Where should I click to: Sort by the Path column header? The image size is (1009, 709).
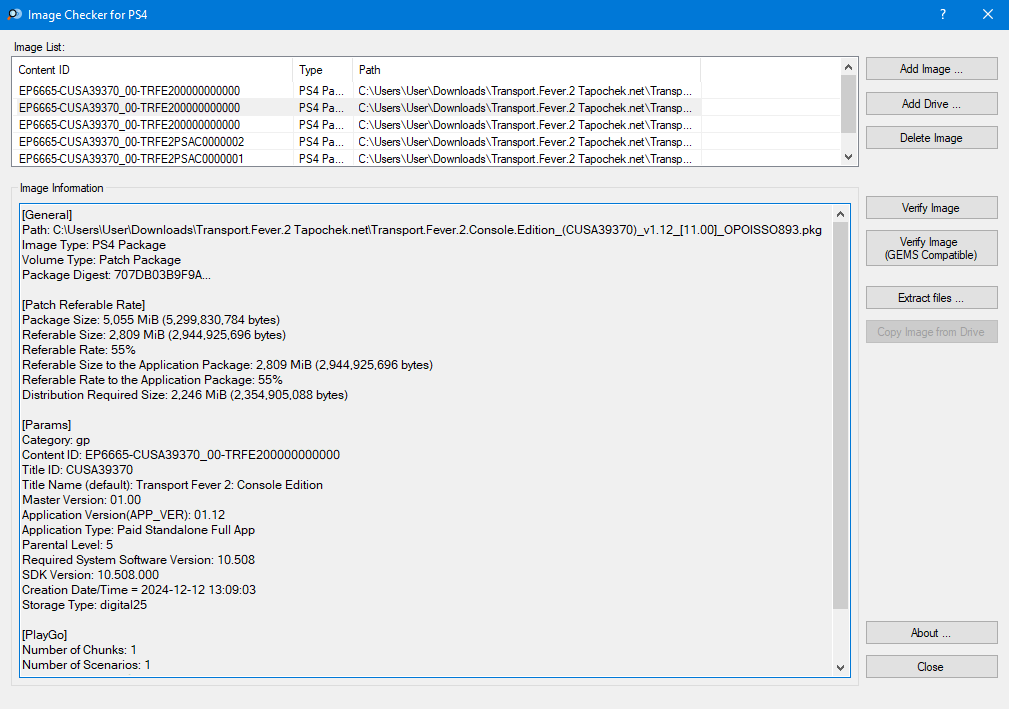526,69
